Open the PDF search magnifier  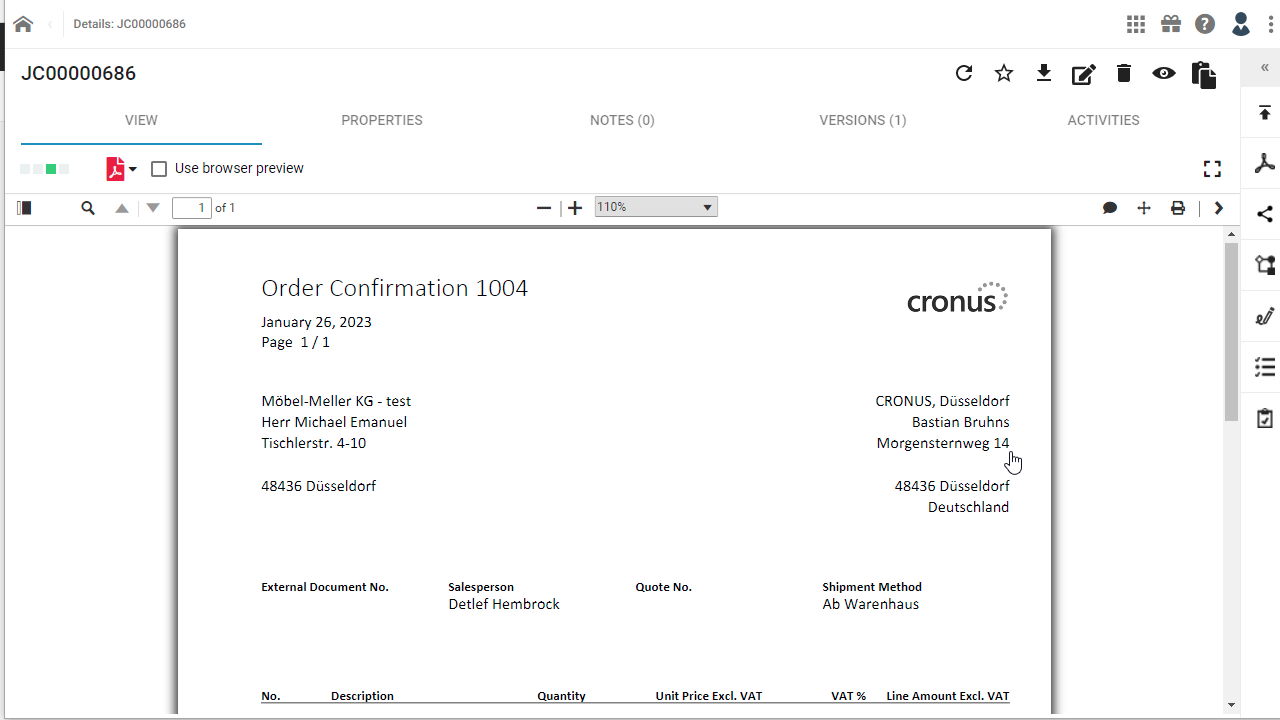[x=88, y=208]
